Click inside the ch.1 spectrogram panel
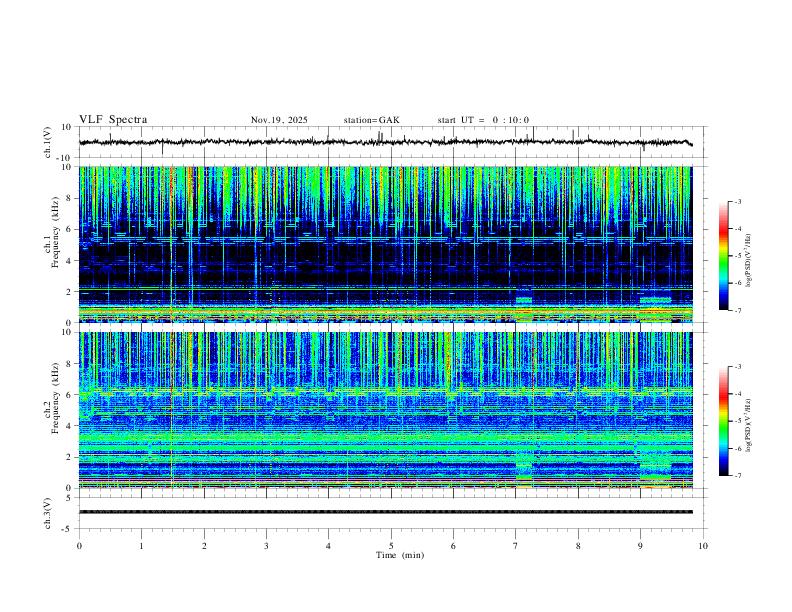792x612 pixels. click(386, 244)
